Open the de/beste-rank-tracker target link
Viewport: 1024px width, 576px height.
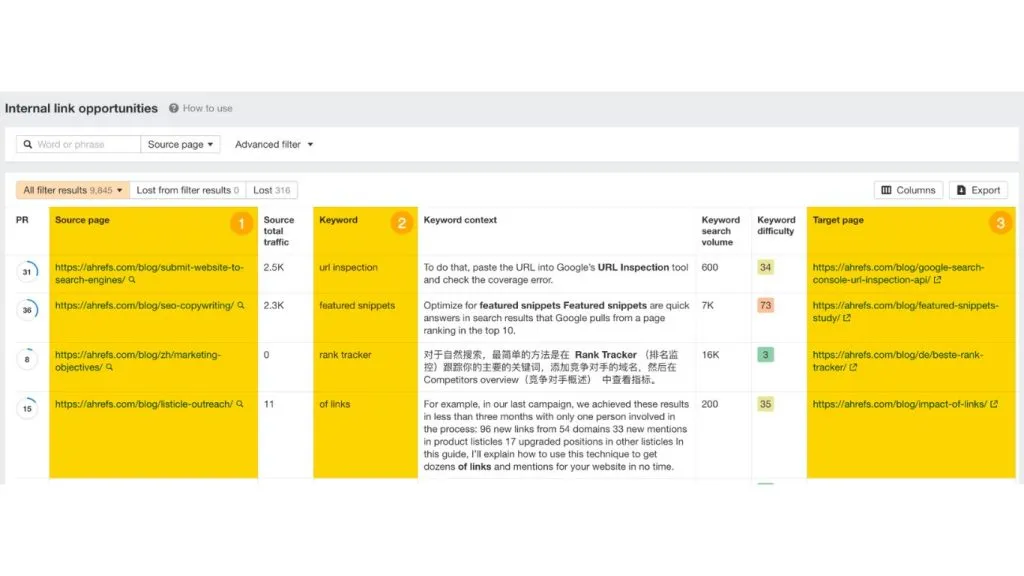[x=897, y=361]
